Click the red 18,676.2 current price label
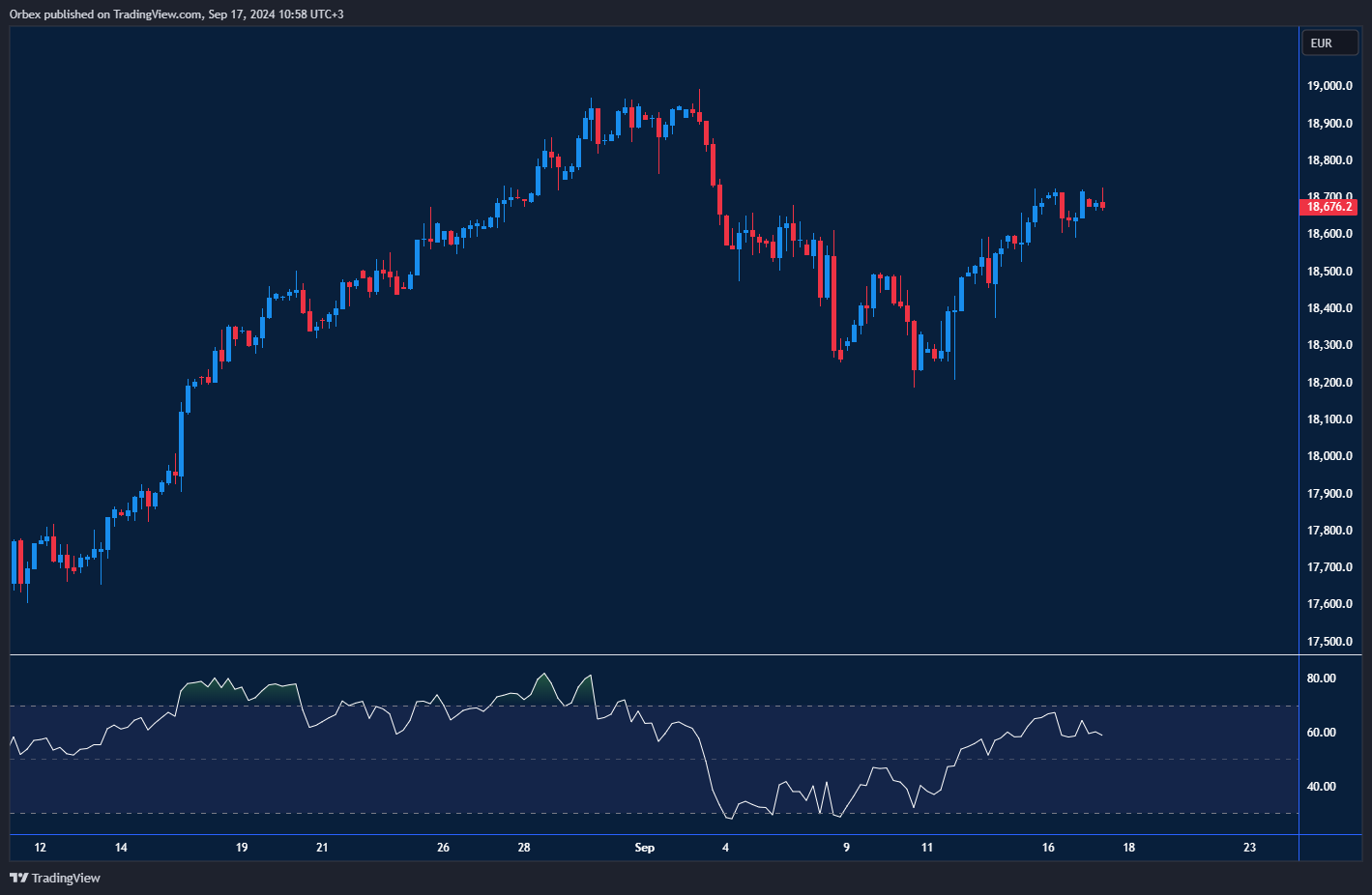Screen dimensions: 1372x895 (1329, 207)
